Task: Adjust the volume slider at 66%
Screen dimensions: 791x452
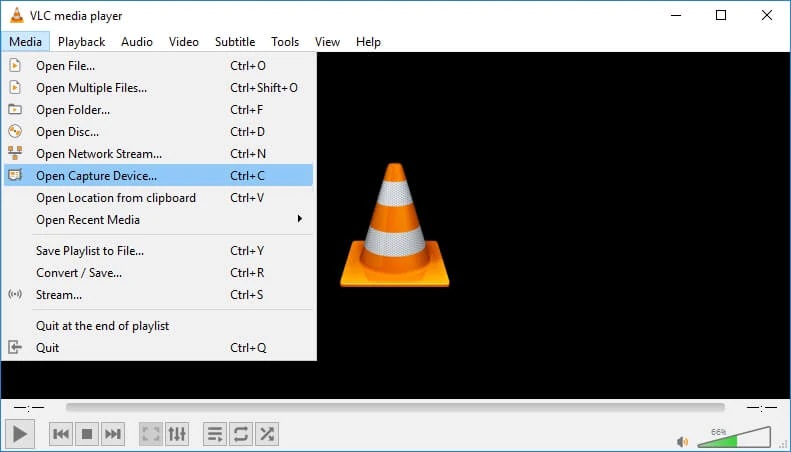Action: (x=734, y=437)
